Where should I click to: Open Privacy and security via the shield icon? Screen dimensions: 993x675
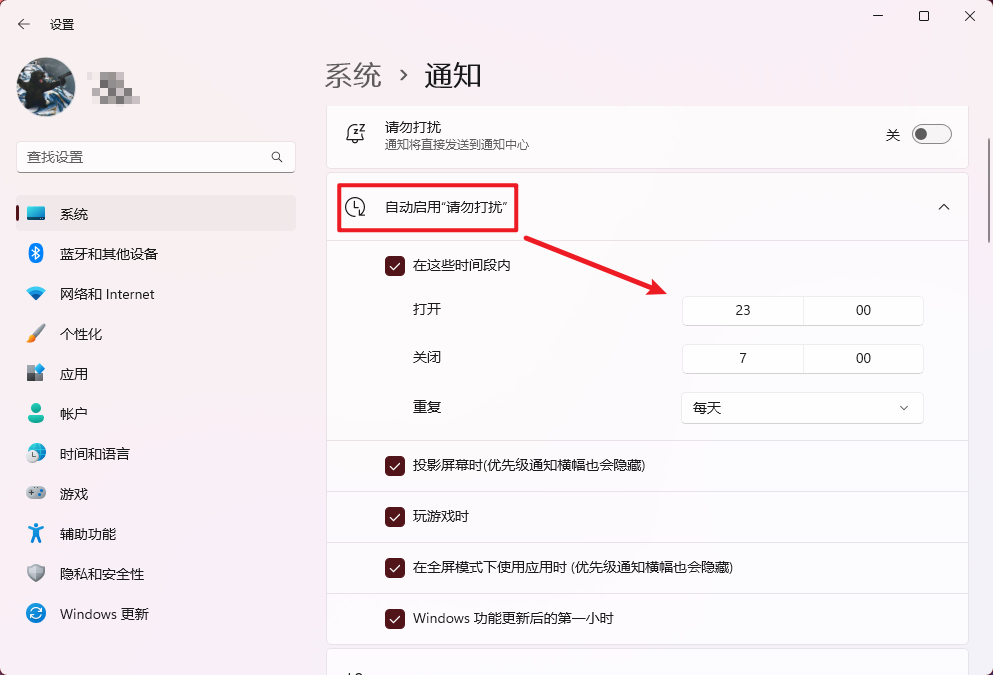tap(37, 574)
